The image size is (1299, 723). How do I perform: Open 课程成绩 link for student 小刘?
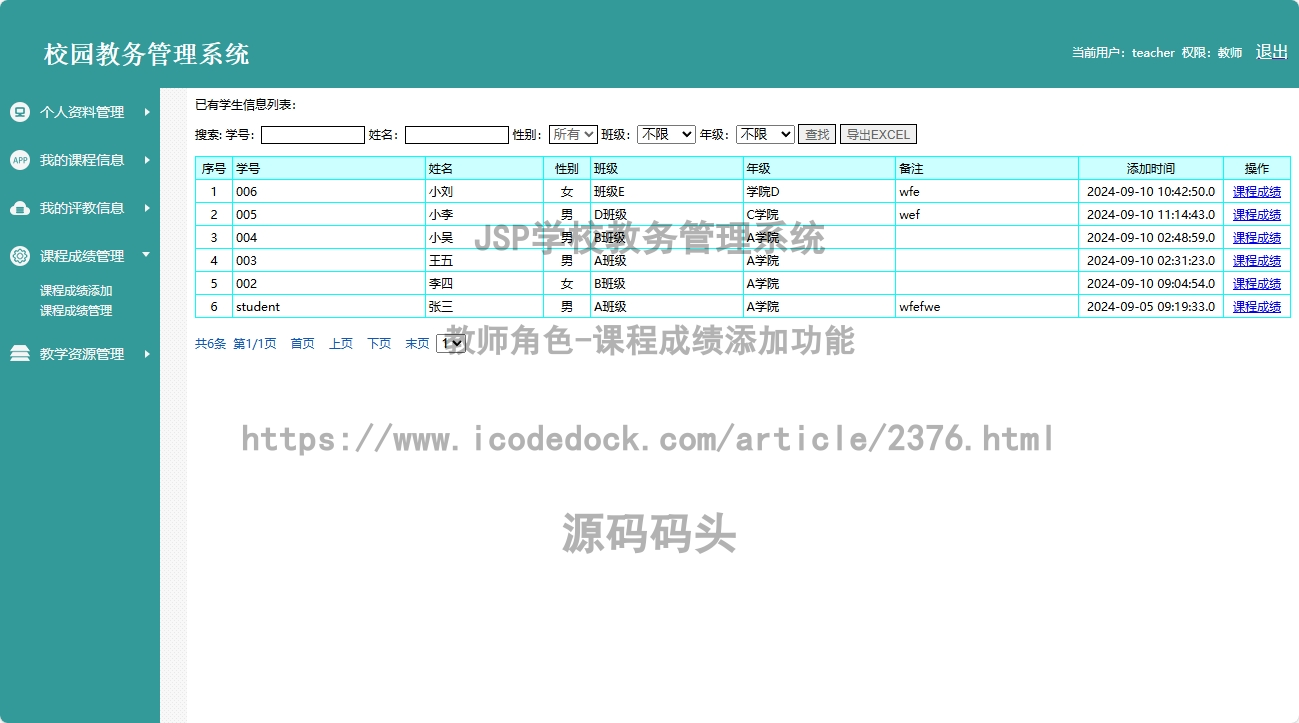tap(1257, 192)
